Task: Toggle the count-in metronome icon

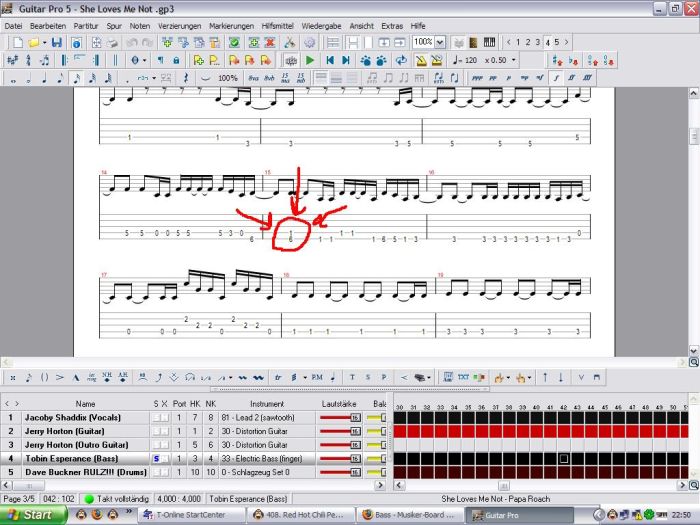Action: click(437, 60)
